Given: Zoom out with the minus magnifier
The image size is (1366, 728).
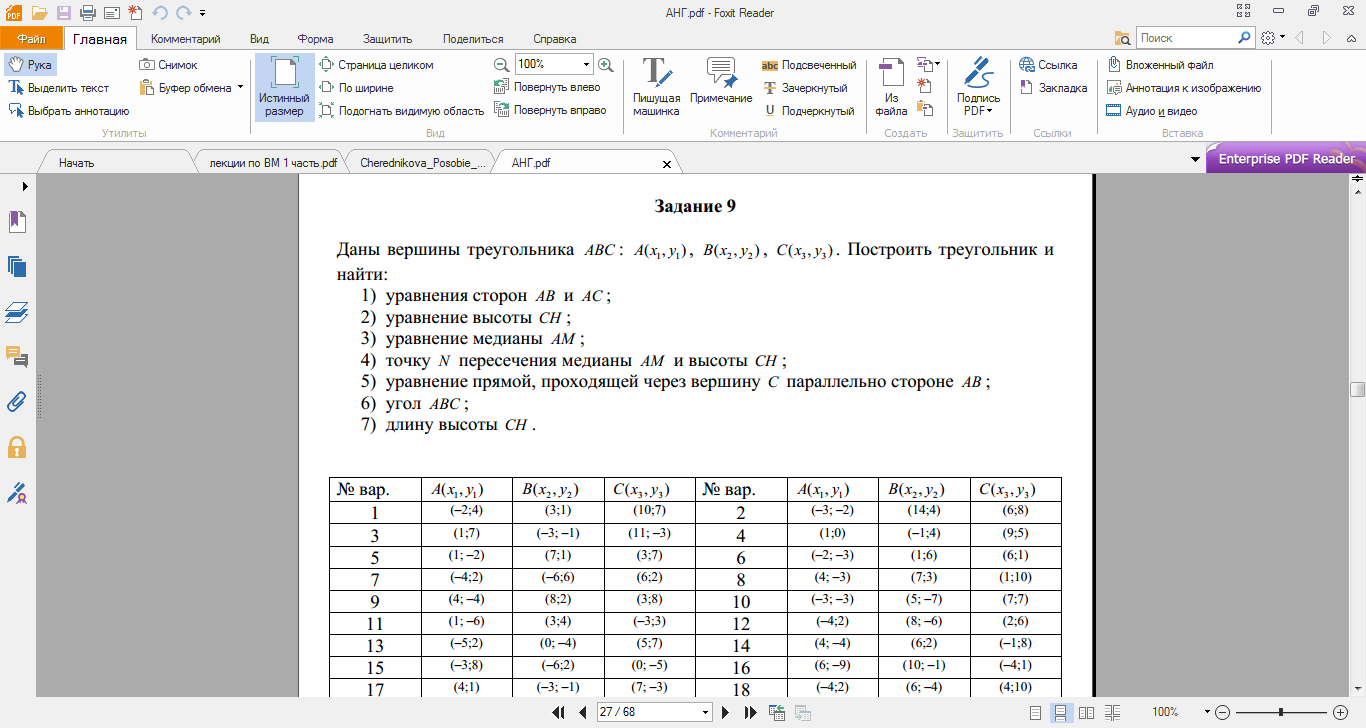Looking at the screenshot, I should (x=502, y=65).
